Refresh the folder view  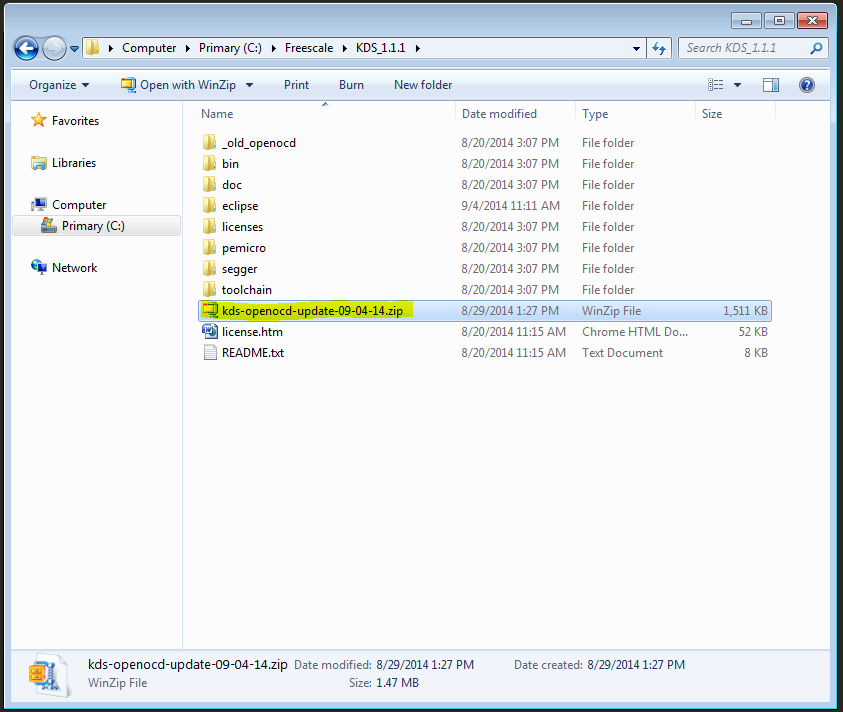coord(659,48)
